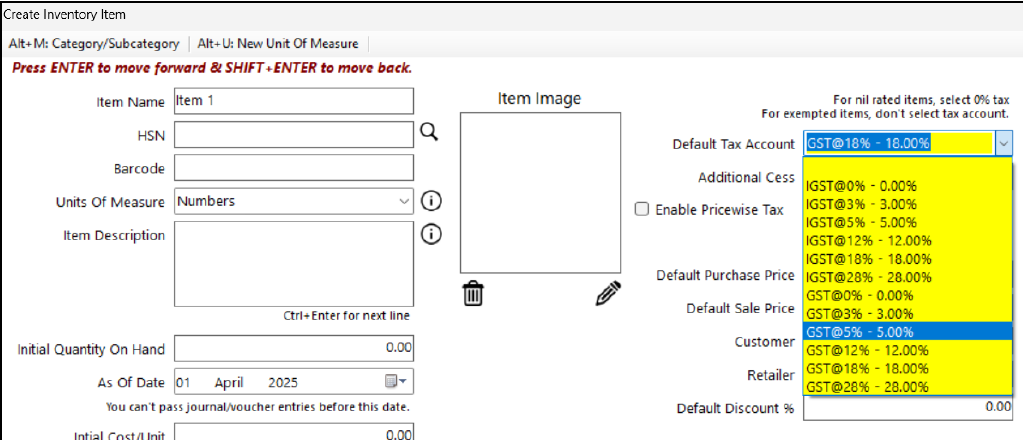Click inside the Item Description textbox

(x=293, y=261)
